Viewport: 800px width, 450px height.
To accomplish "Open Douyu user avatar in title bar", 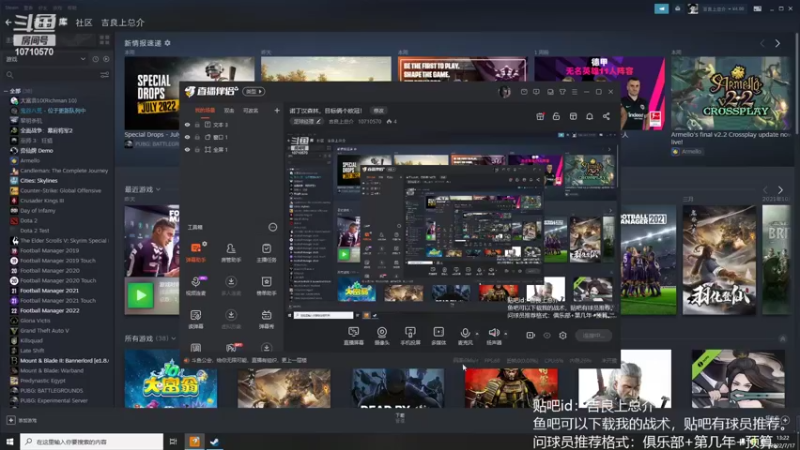I will pos(504,92).
